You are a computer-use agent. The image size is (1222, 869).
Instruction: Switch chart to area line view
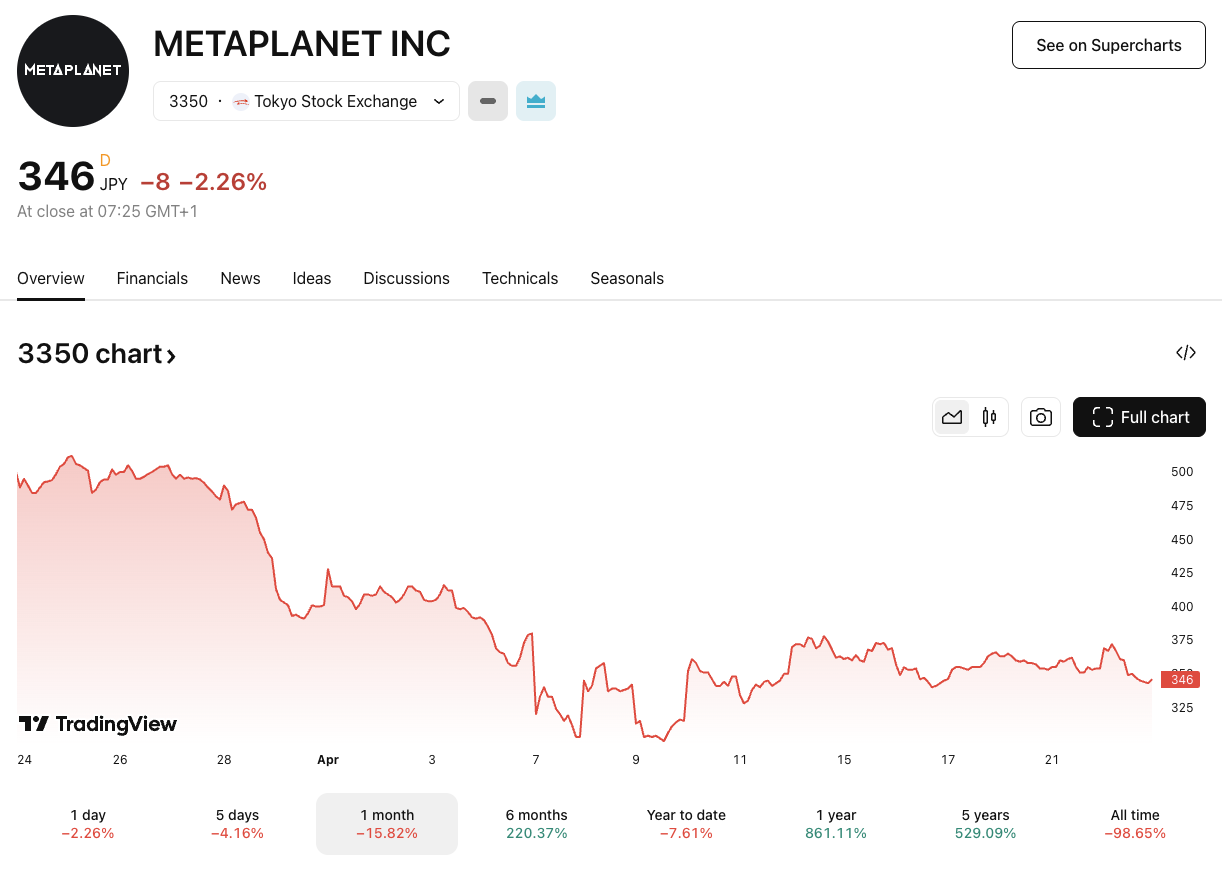point(951,417)
